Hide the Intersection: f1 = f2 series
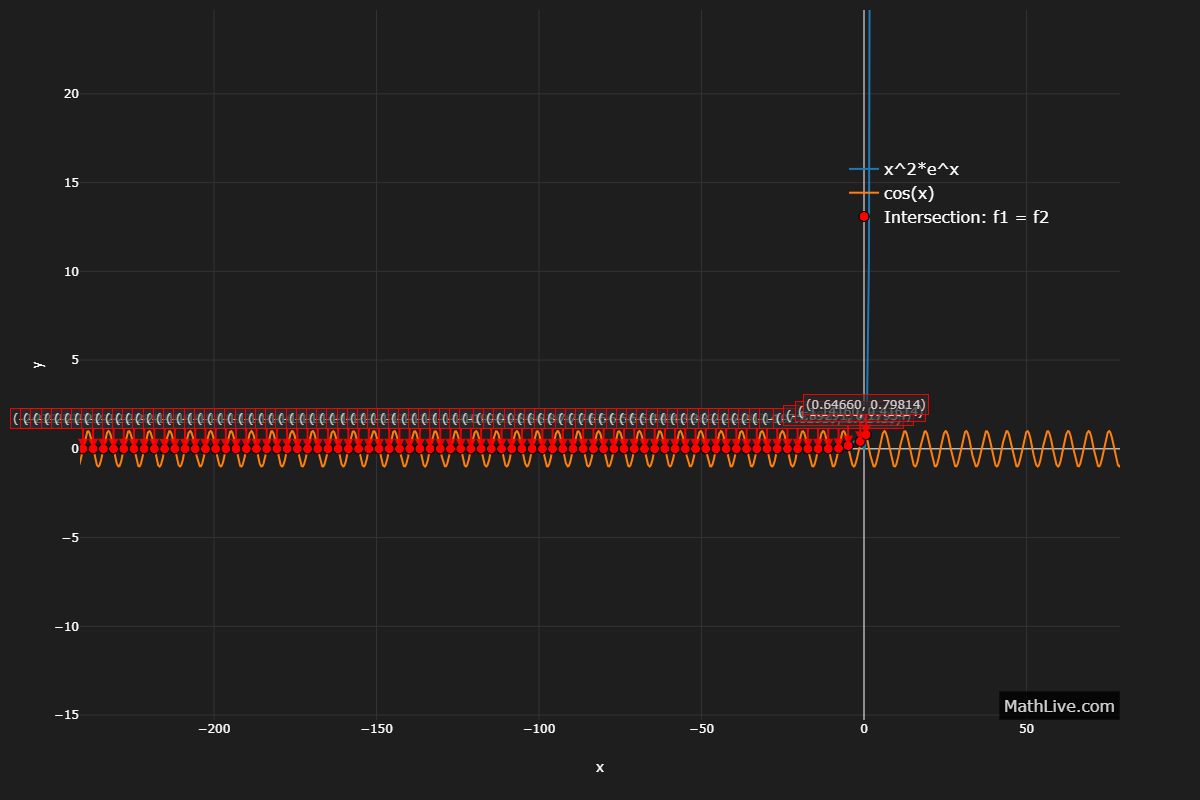The width and height of the screenshot is (1200, 800). pyautogui.click(x=965, y=217)
